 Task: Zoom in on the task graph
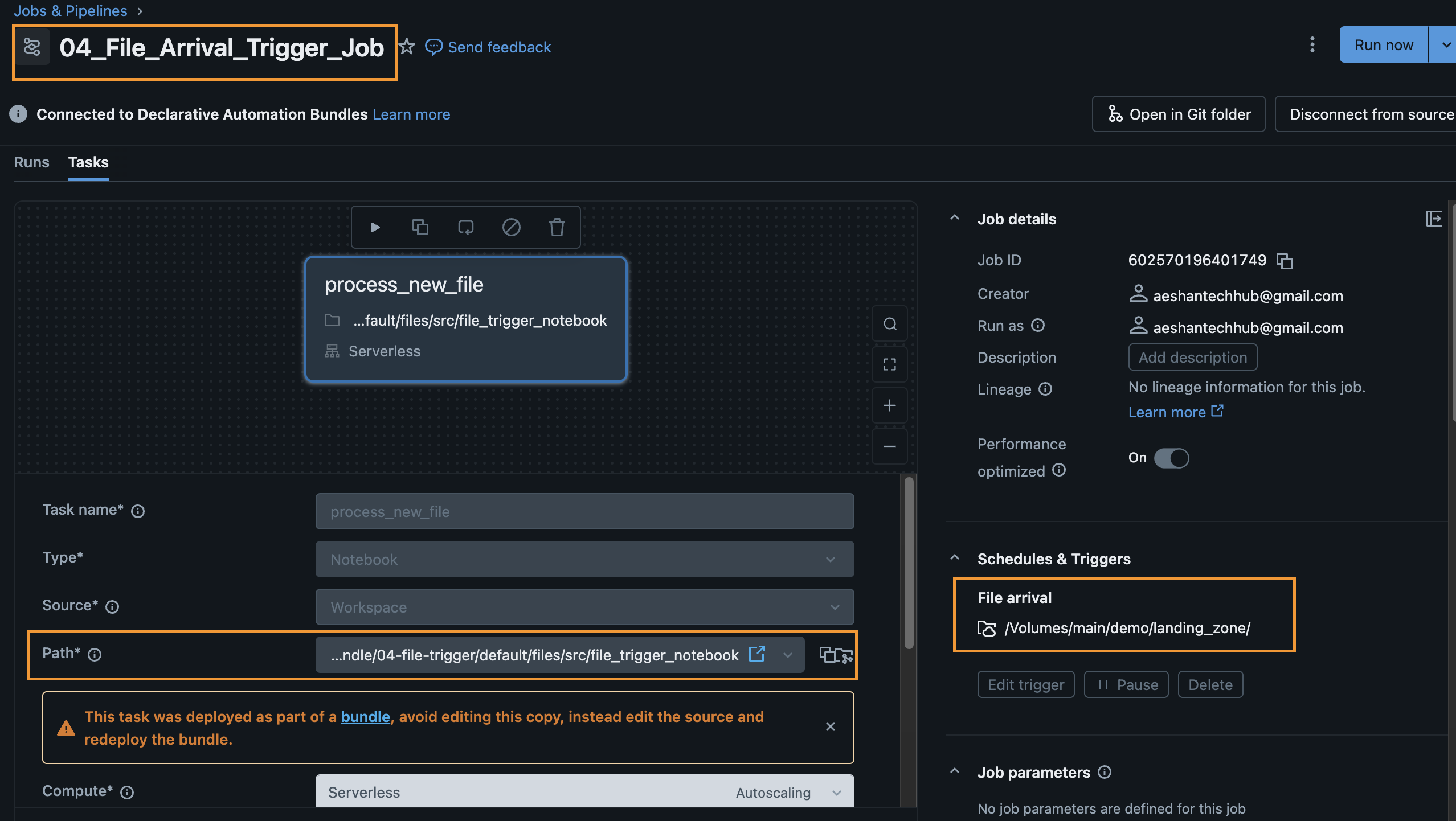pos(890,406)
